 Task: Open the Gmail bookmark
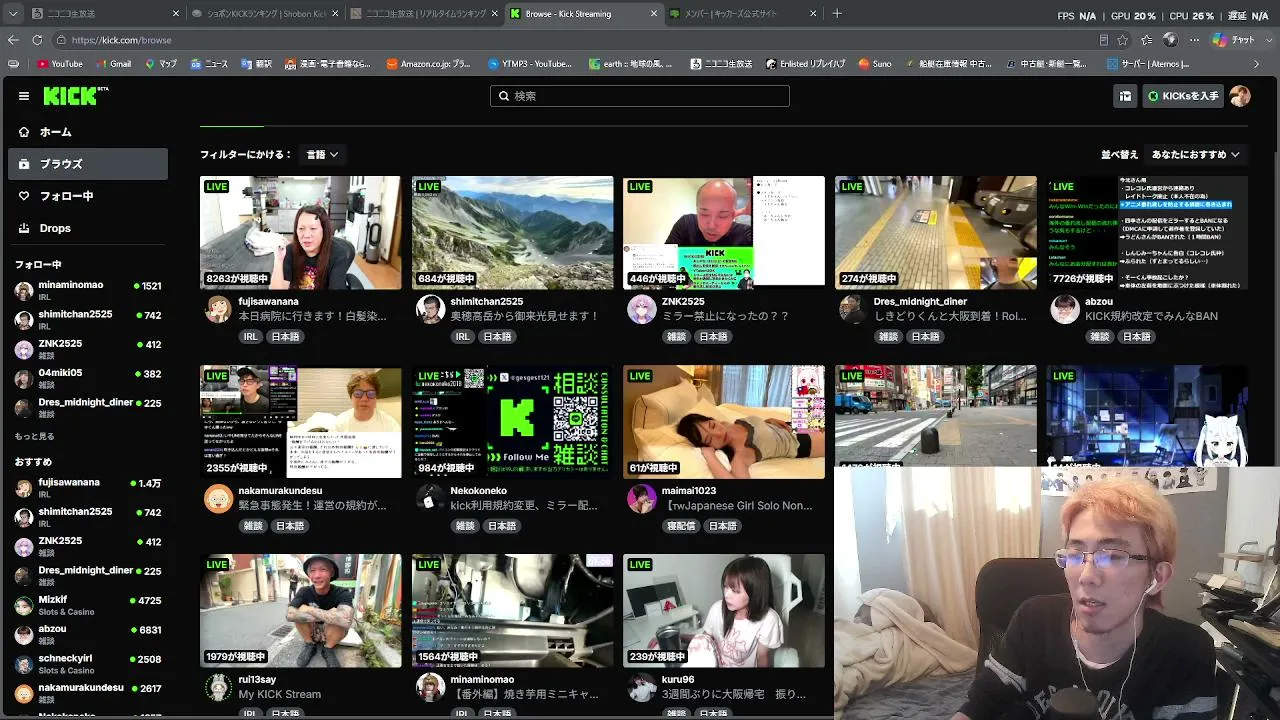click(x=113, y=64)
